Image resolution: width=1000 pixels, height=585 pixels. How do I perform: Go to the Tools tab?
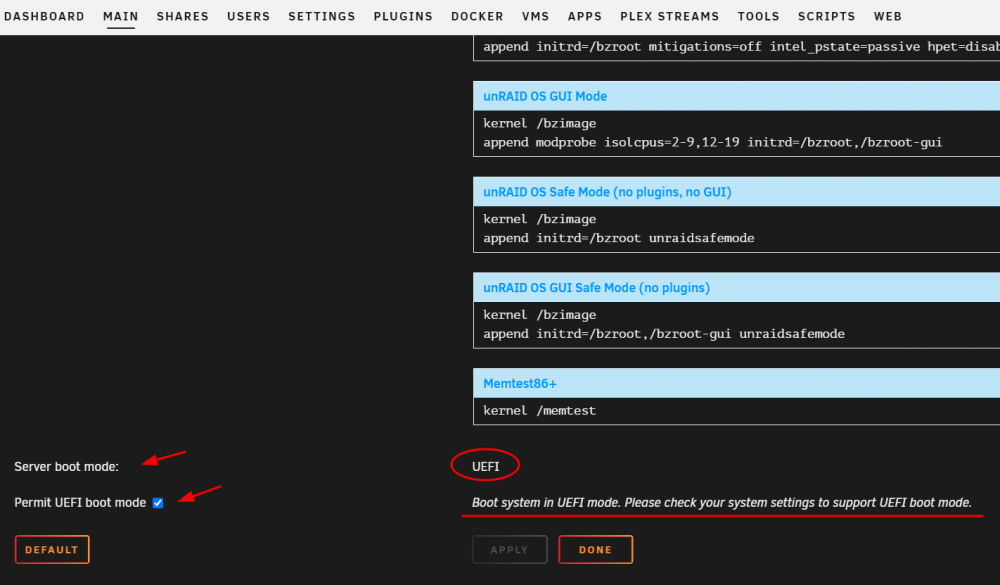tap(758, 17)
